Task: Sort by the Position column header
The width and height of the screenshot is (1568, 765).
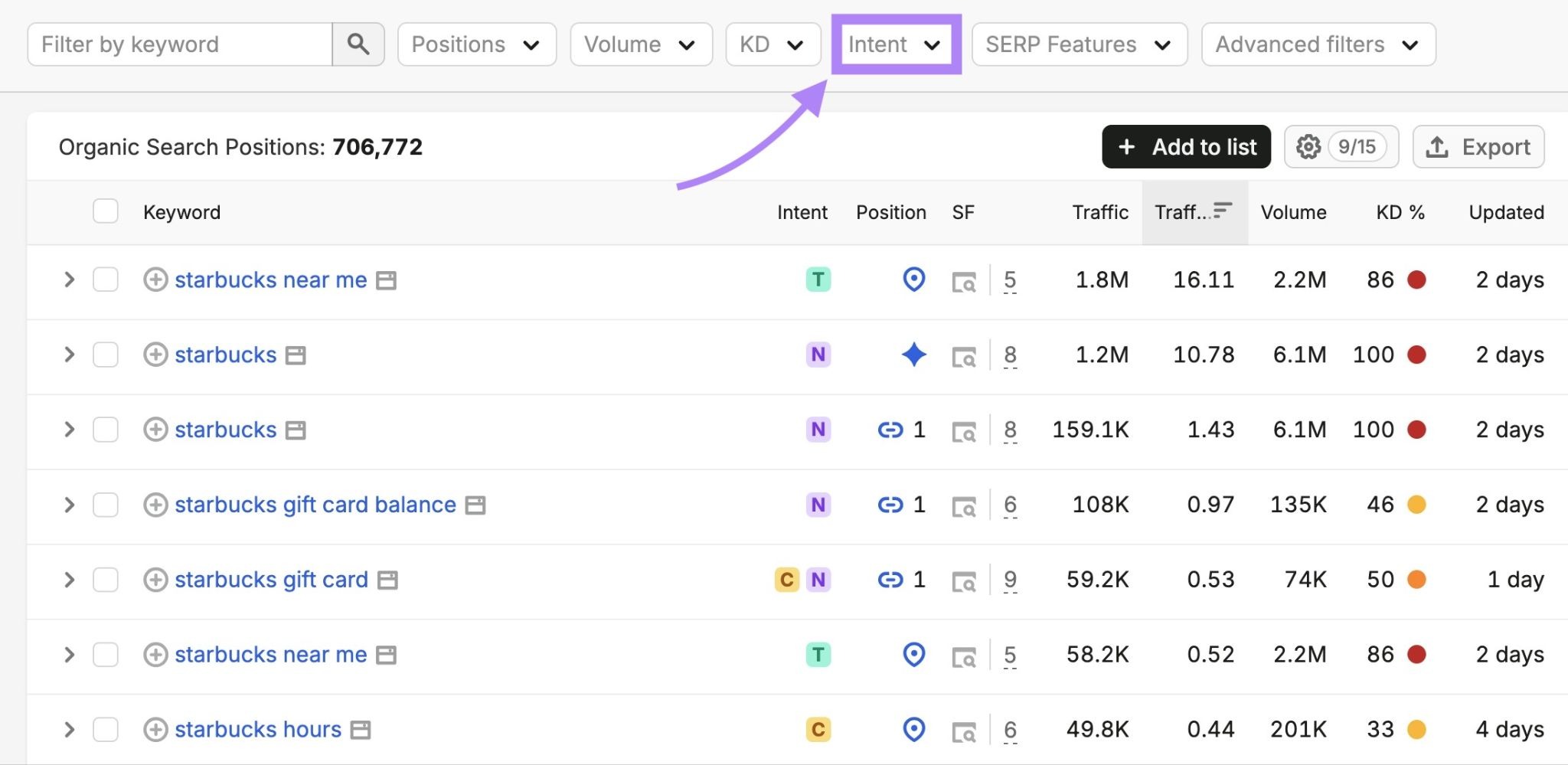Action: (x=891, y=212)
